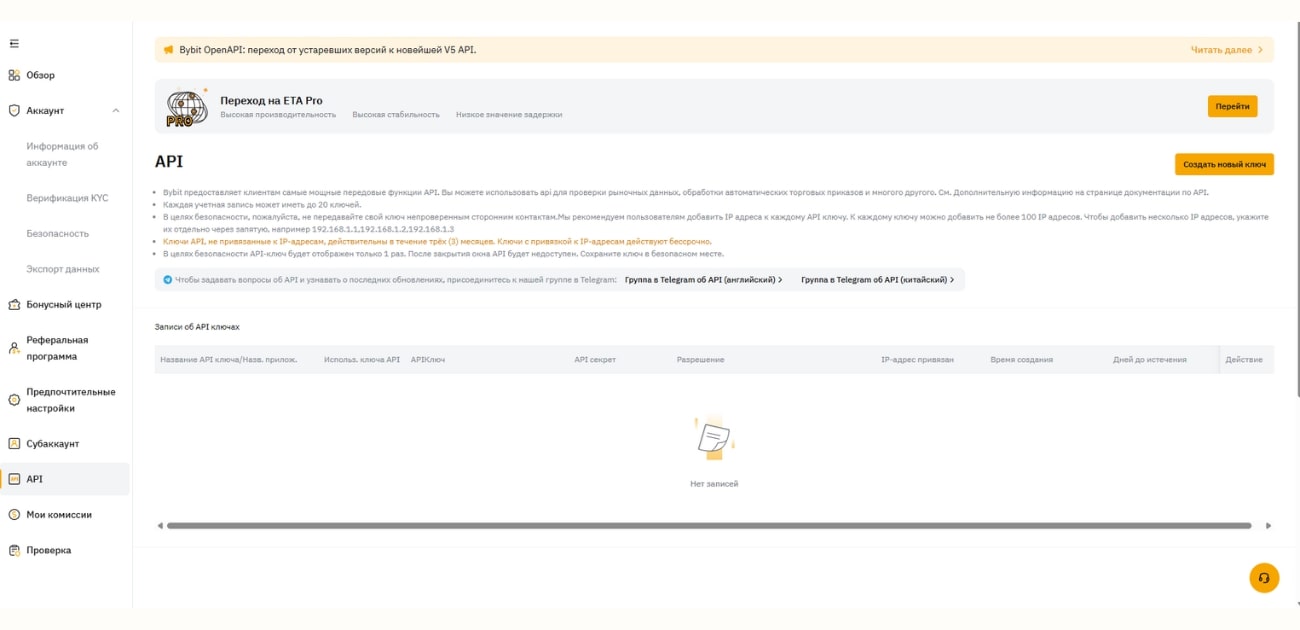This screenshot has height=630, width=1300.
Task: Click the Бонусный центр icon
Action: coord(14,305)
